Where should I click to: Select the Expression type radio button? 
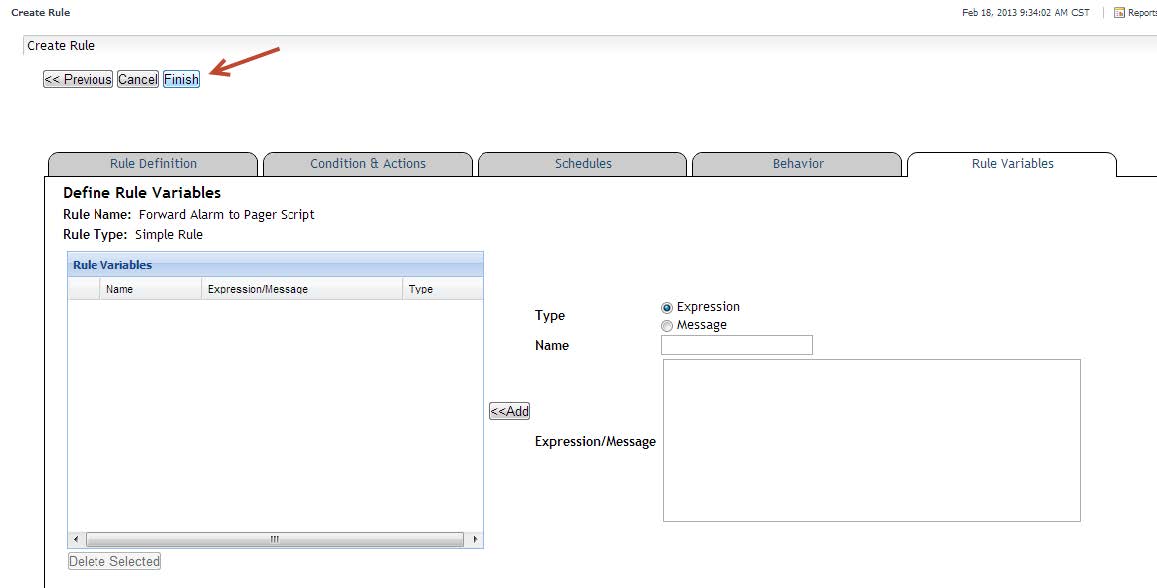[x=667, y=308]
